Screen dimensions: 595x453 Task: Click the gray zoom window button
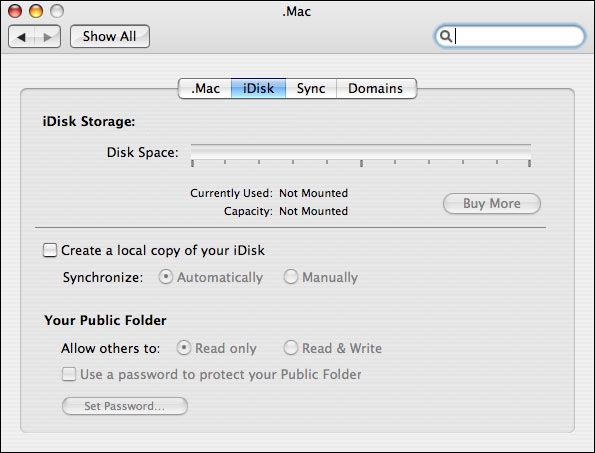point(57,11)
